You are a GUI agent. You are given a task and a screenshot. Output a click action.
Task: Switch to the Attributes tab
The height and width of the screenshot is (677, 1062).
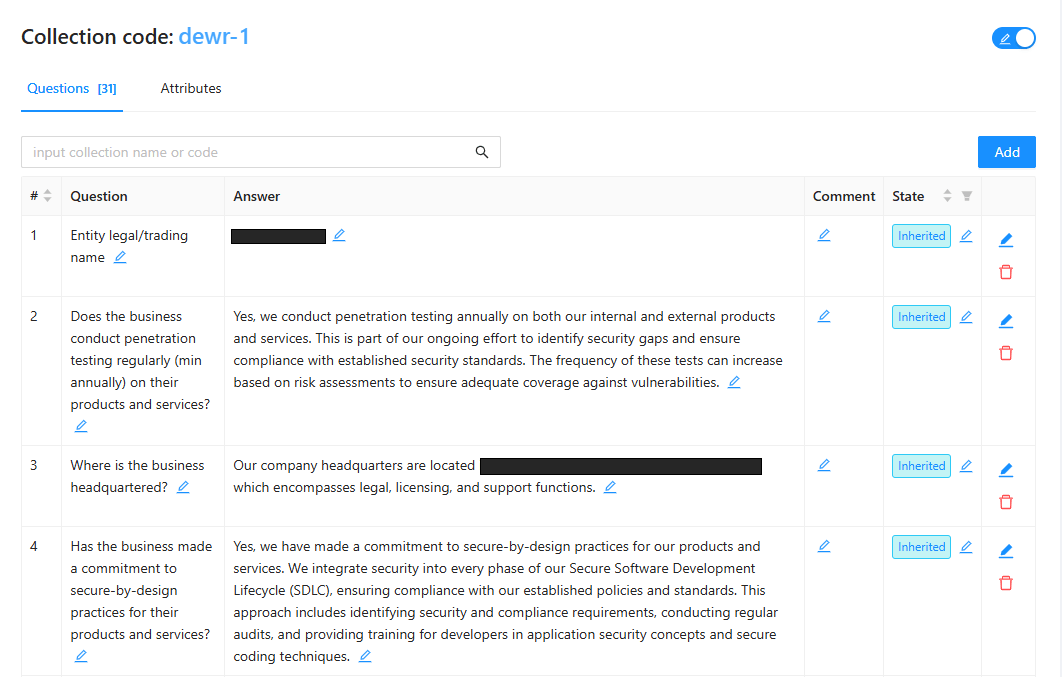(x=191, y=89)
